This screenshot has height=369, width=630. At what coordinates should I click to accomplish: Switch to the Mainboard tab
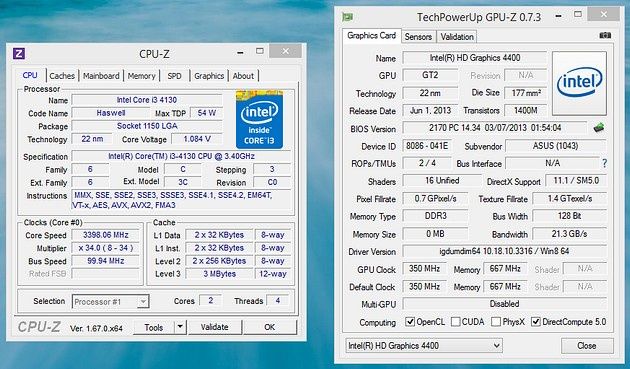coord(101,76)
